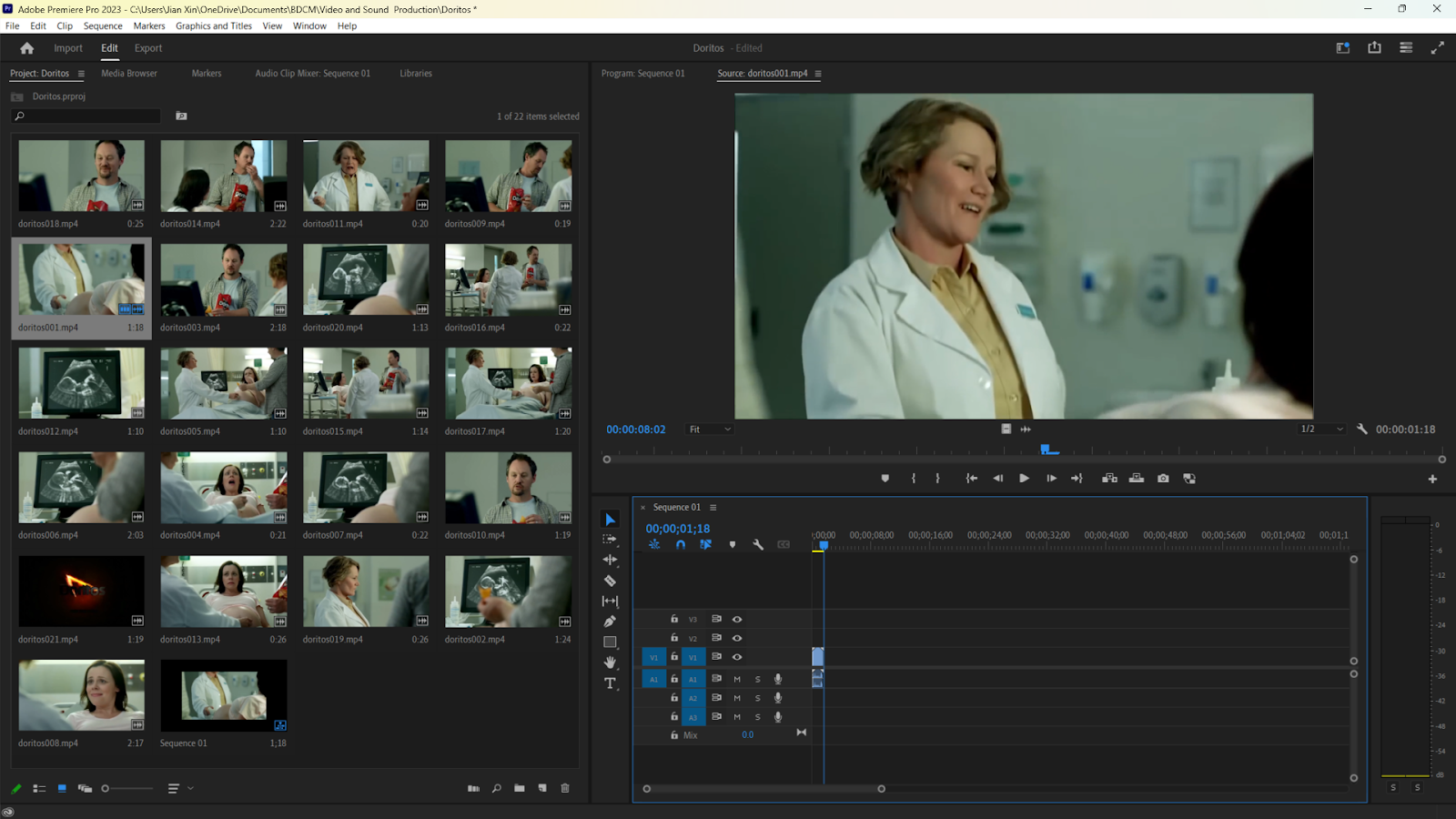Viewport: 1456px width, 819px height.
Task: Export a frame with camera icon
Action: point(1163,479)
